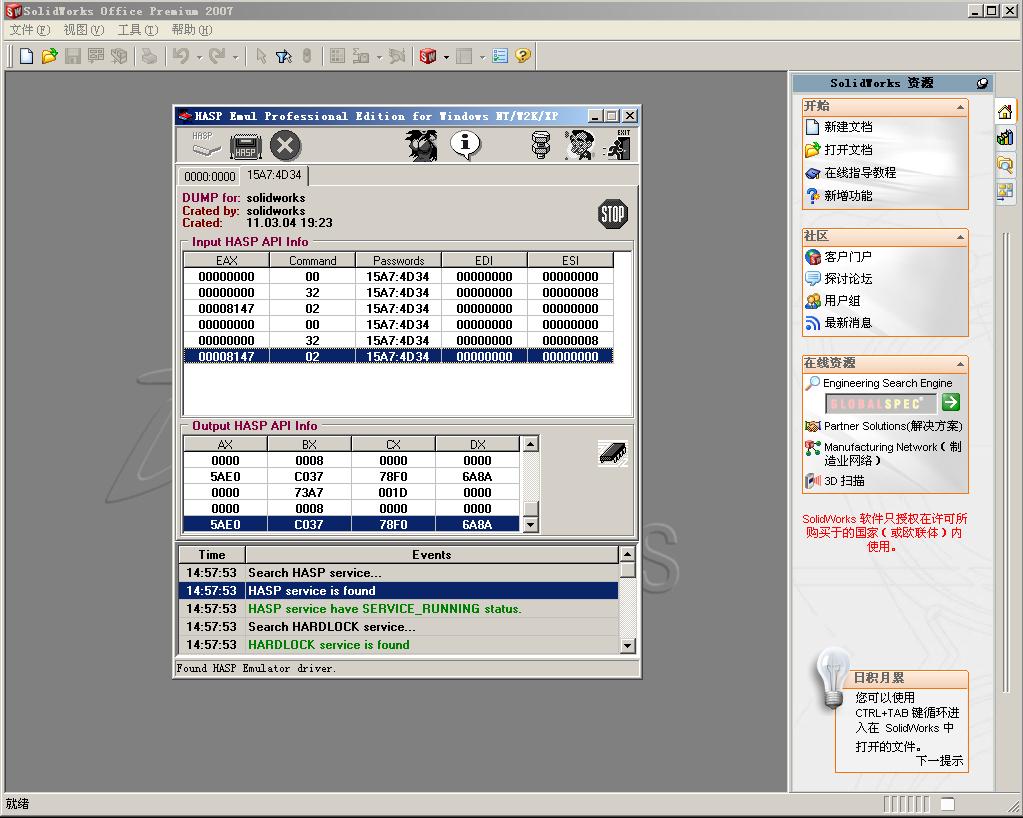Switch to the 0000:0000 tab
Screen dimensions: 1023x818
pyautogui.click(x=209, y=176)
